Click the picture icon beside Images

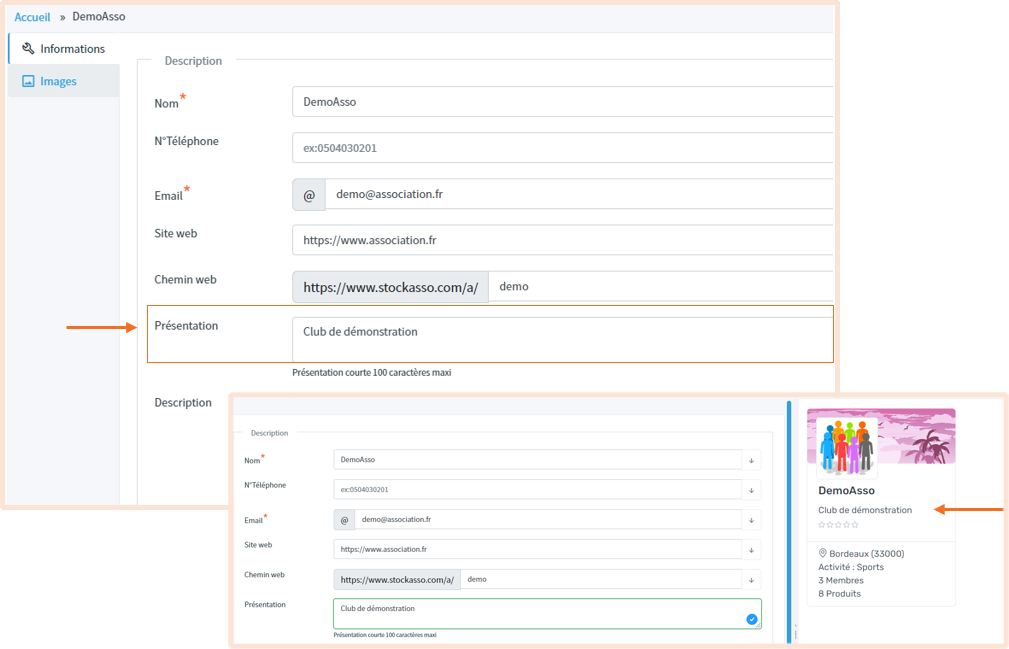[28, 81]
